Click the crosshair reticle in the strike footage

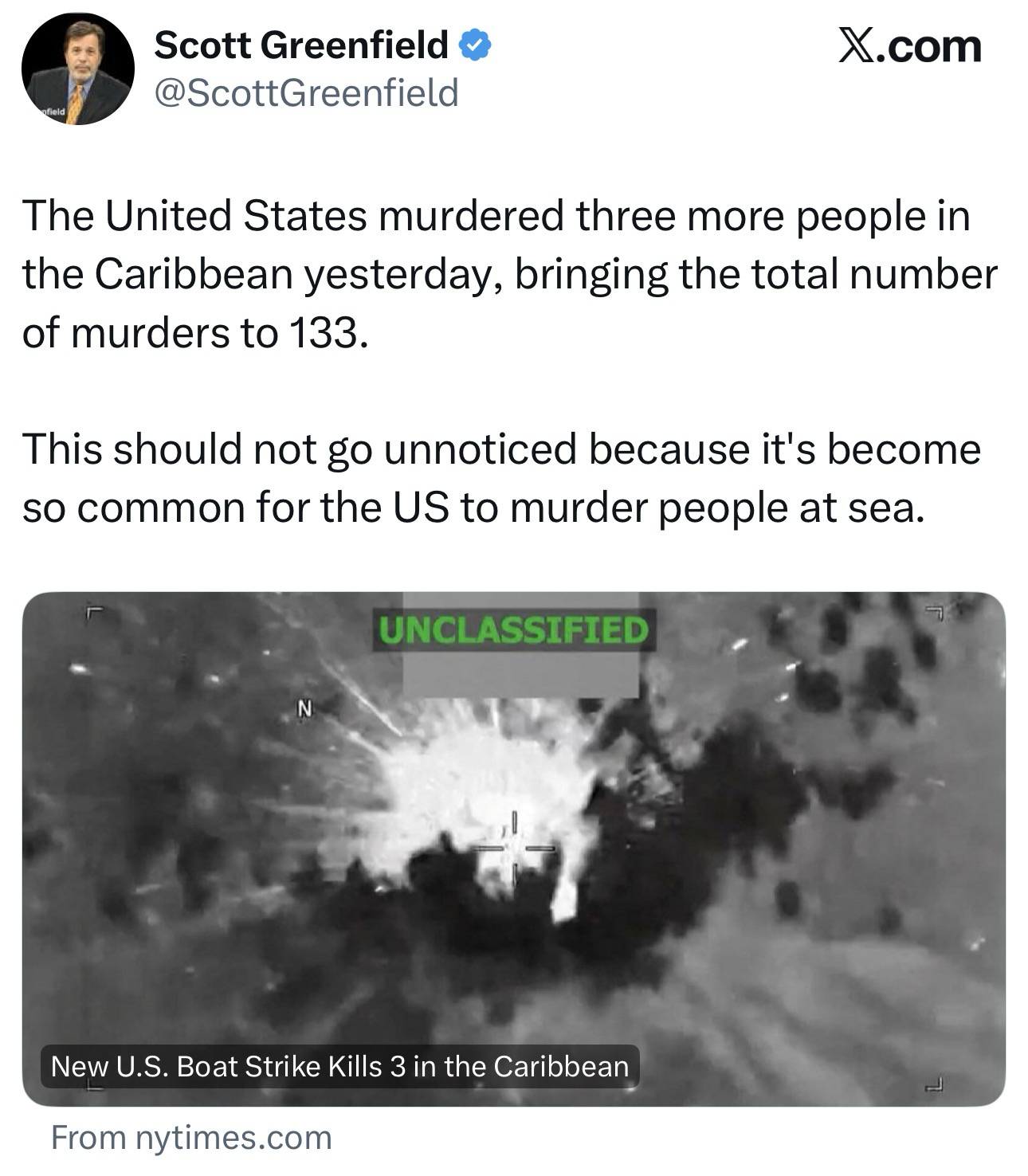514,848
